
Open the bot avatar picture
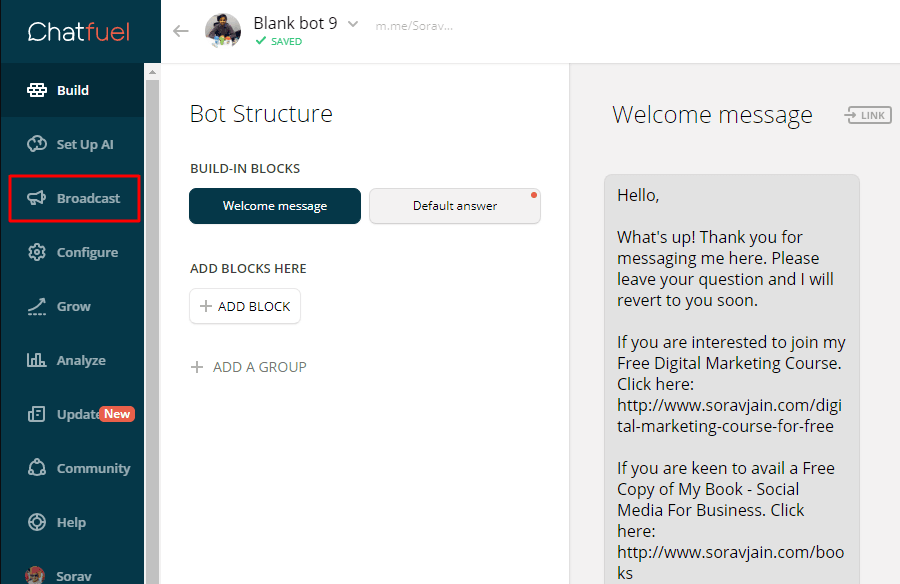click(223, 30)
